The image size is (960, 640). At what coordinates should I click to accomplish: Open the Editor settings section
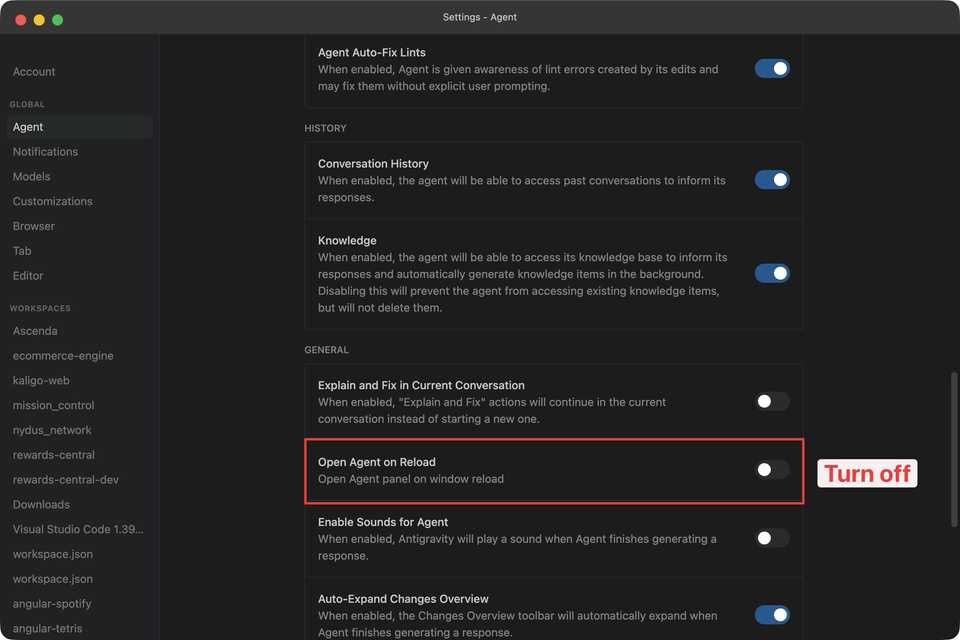[27, 275]
